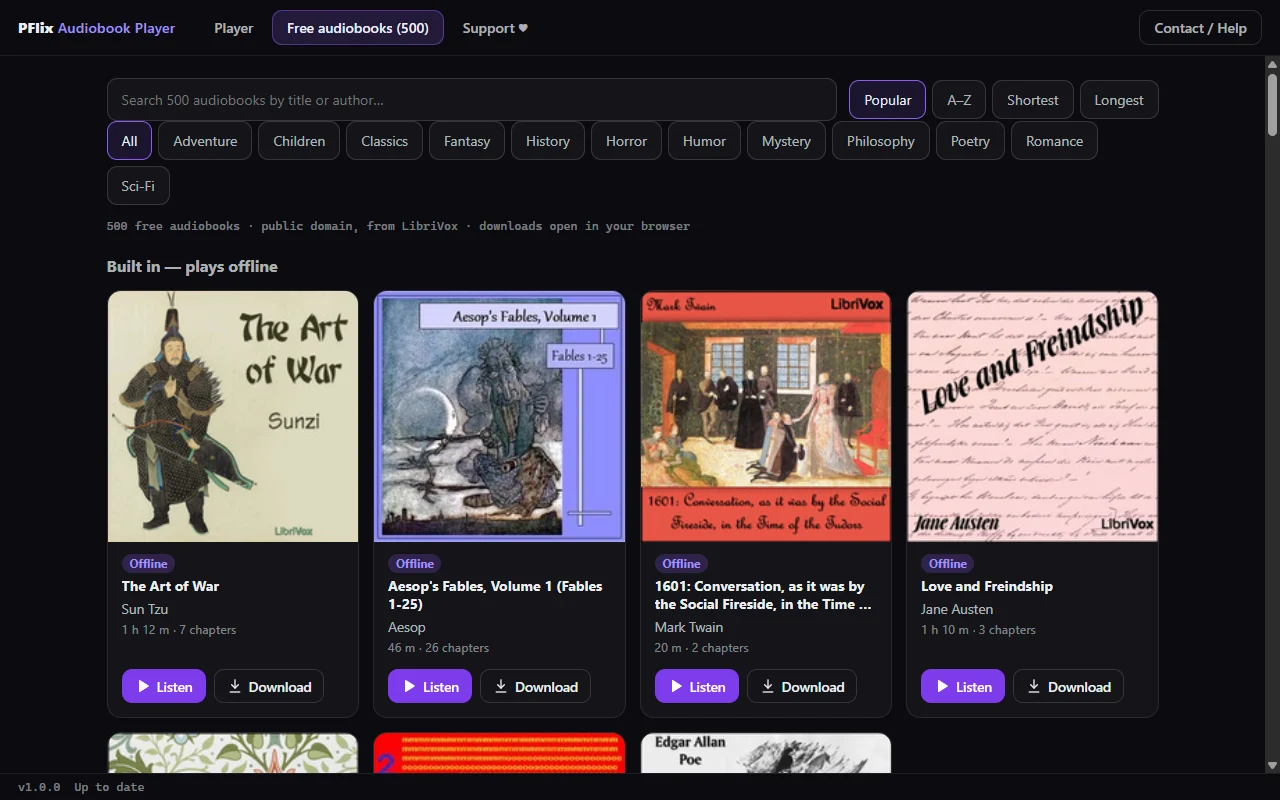The height and width of the screenshot is (800, 1280).
Task: Click the PFlix Audiobook Player logo
Action: coord(96,28)
